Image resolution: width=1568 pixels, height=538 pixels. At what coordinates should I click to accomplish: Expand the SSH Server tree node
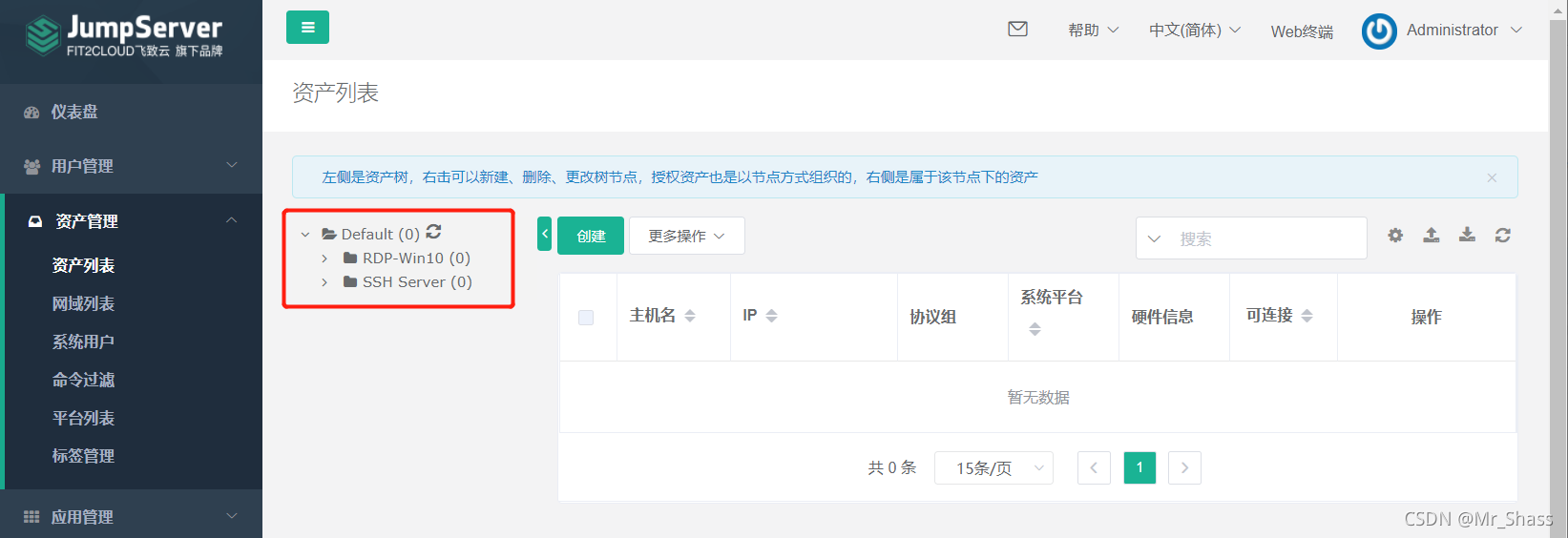(324, 282)
